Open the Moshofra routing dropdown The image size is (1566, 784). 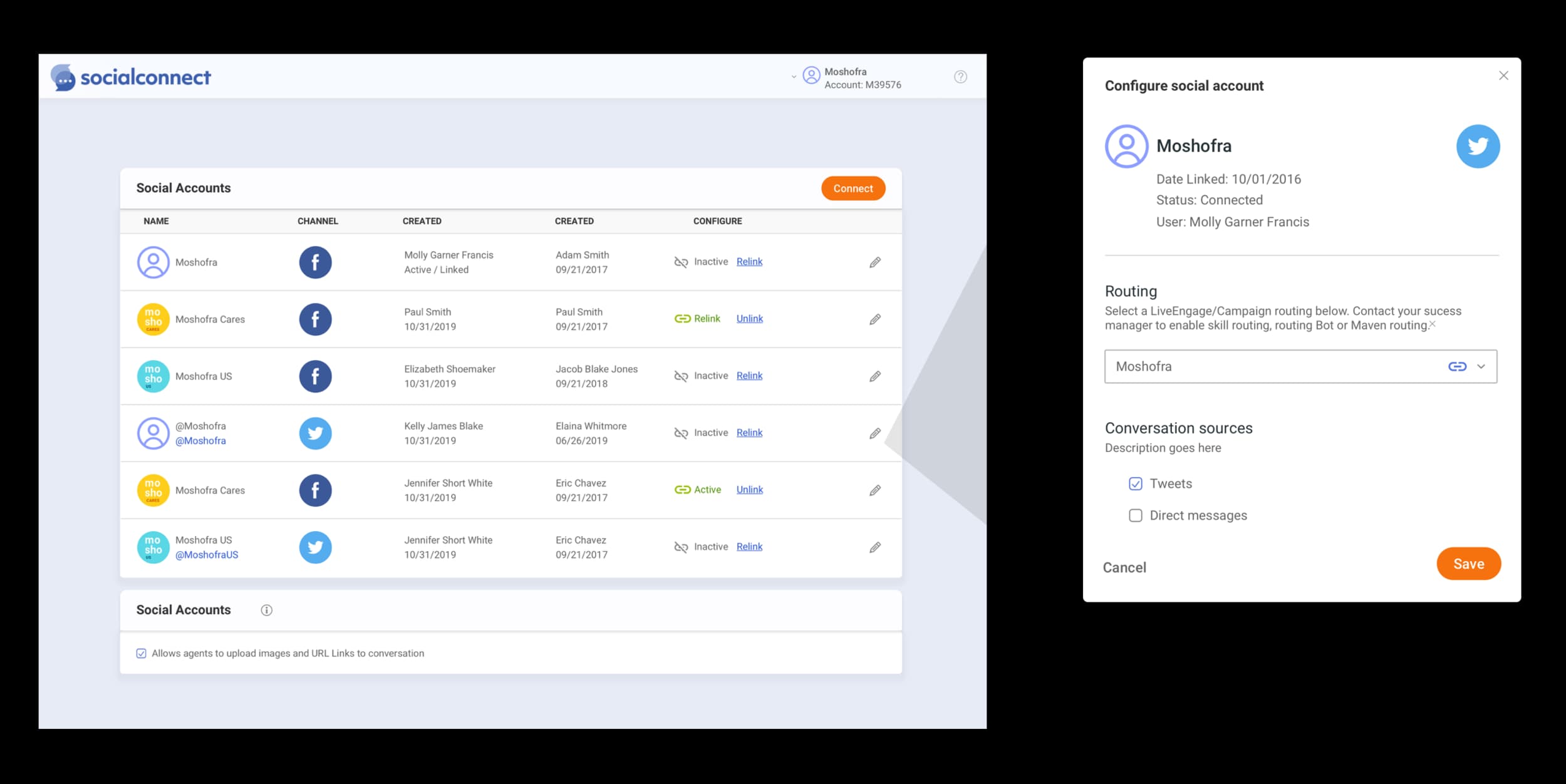coord(1300,367)
